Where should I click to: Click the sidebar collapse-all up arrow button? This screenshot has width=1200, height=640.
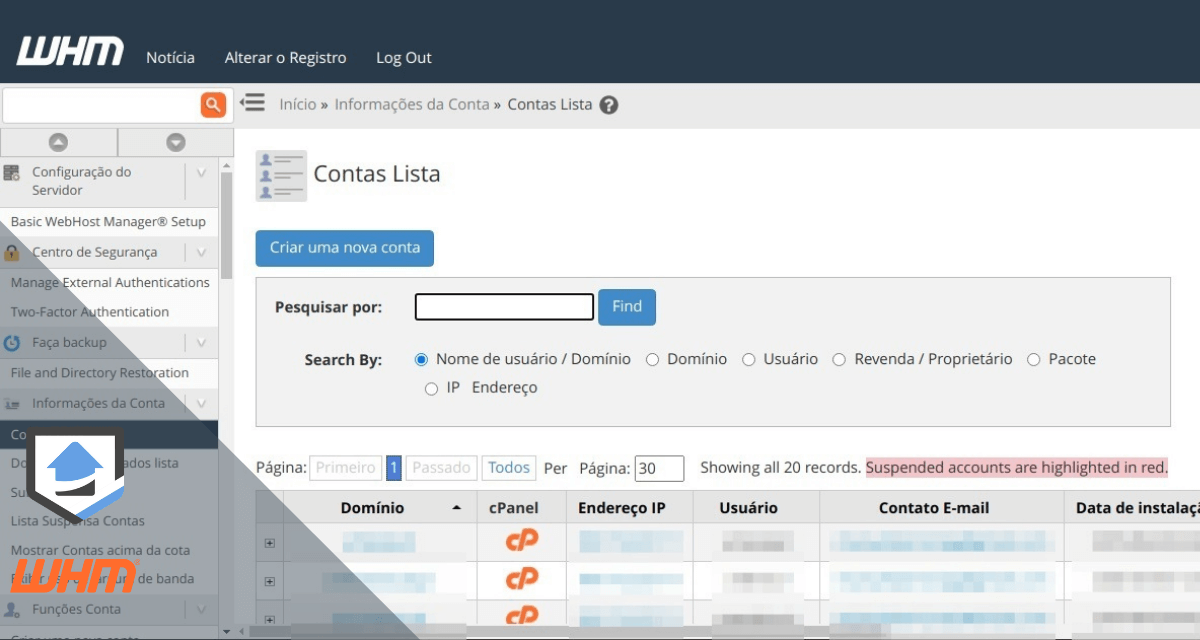tap(58, 142)
